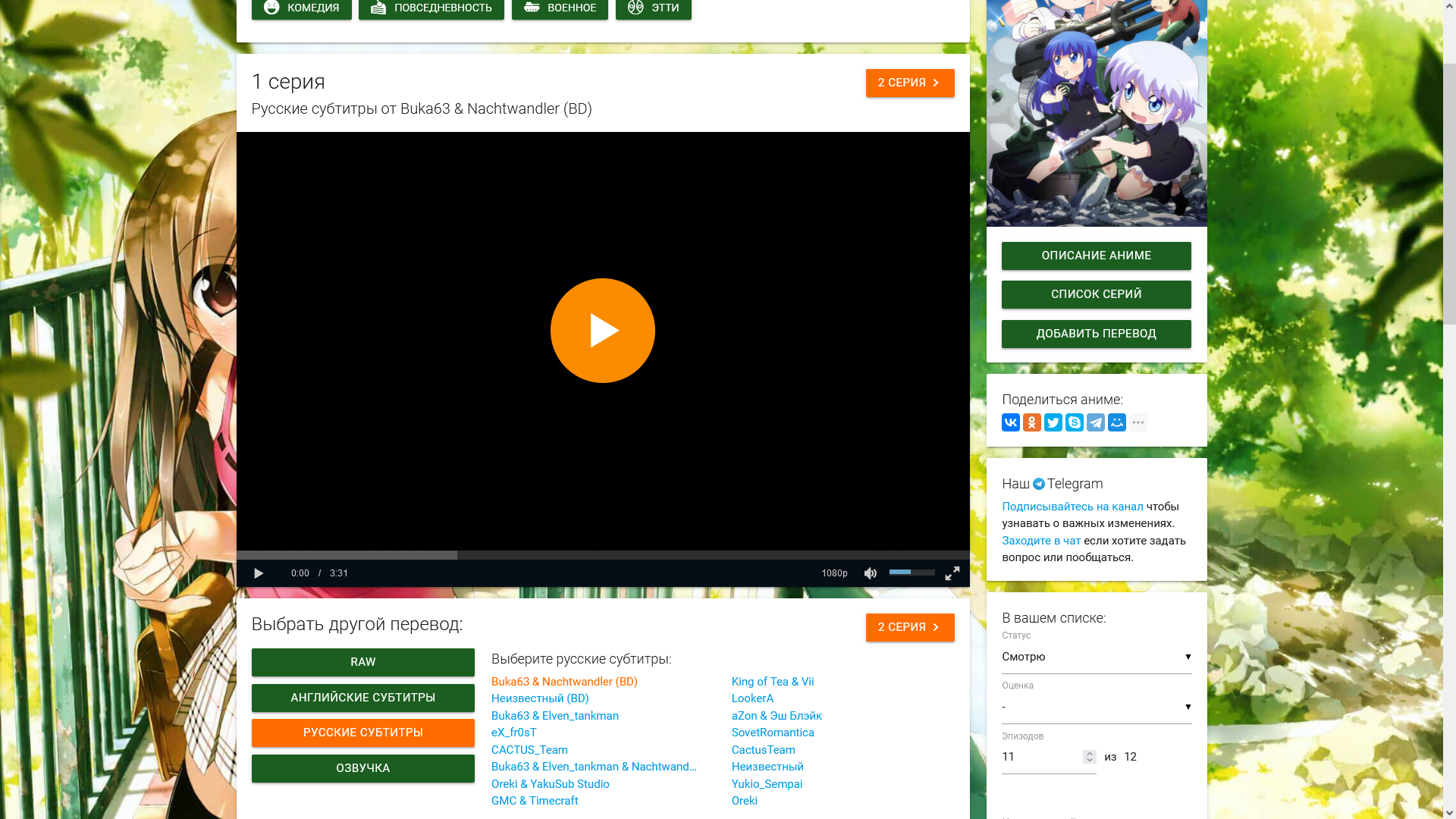The height and width of the screenshot is (819, 1456).
Task: Select Неизвестный (BD) subtitles
Action: coord(540,698)
